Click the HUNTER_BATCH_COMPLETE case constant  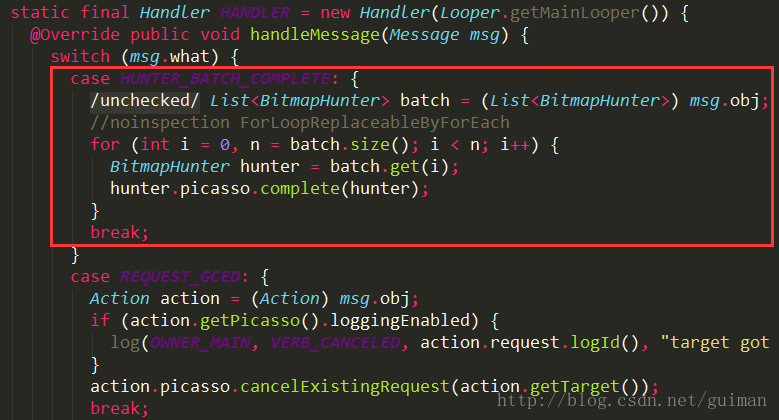coord(225,79)
